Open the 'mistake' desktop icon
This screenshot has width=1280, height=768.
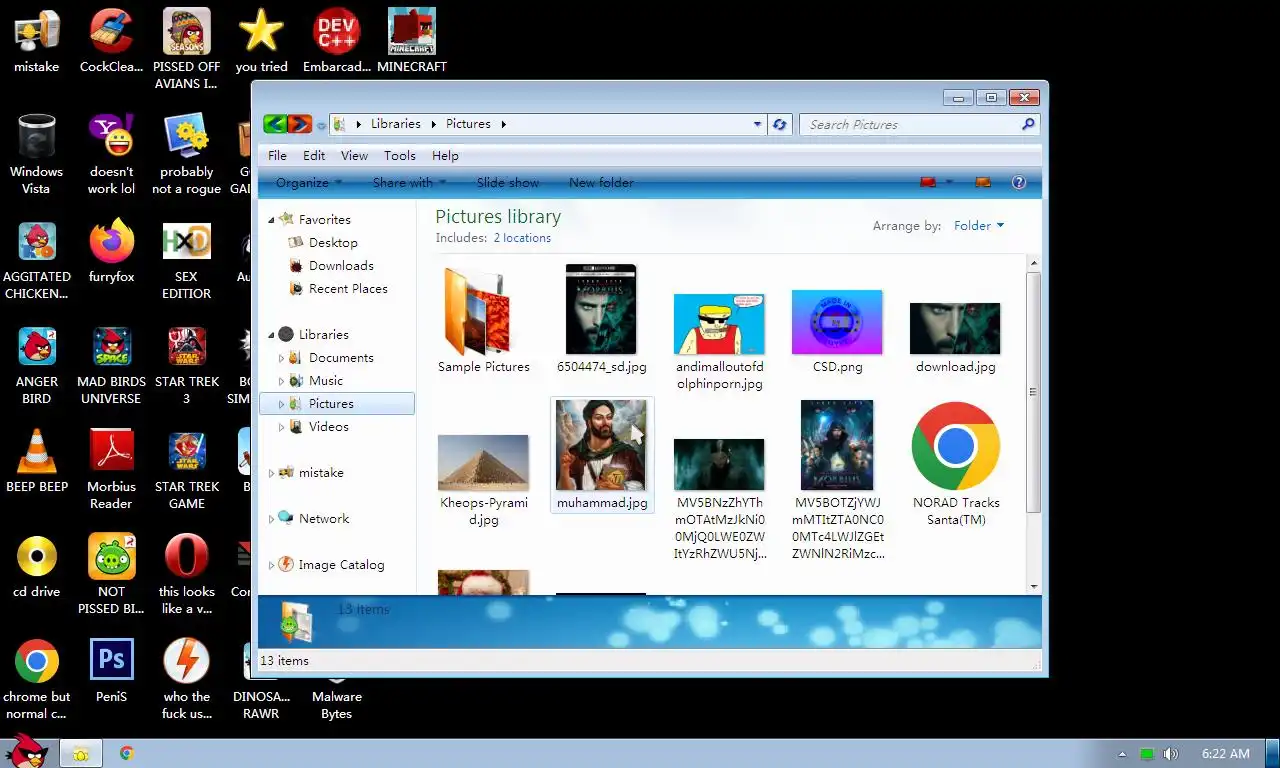click(36, 40)
